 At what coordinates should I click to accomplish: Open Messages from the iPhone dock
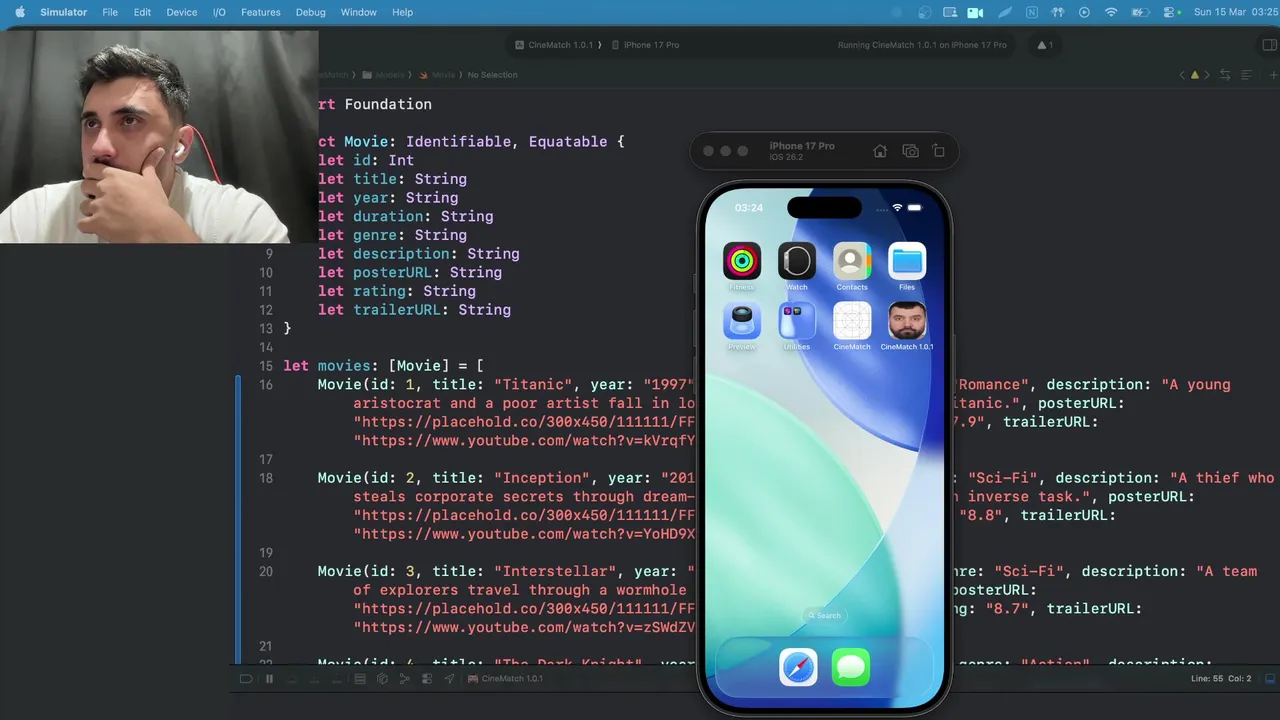pos(851,667)
